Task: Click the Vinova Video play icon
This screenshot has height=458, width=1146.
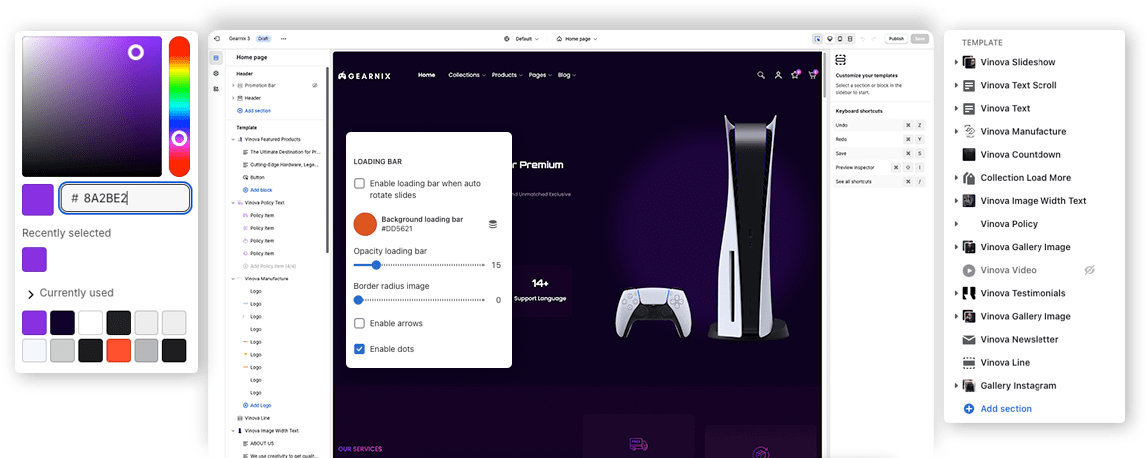Action: point(969,270)
